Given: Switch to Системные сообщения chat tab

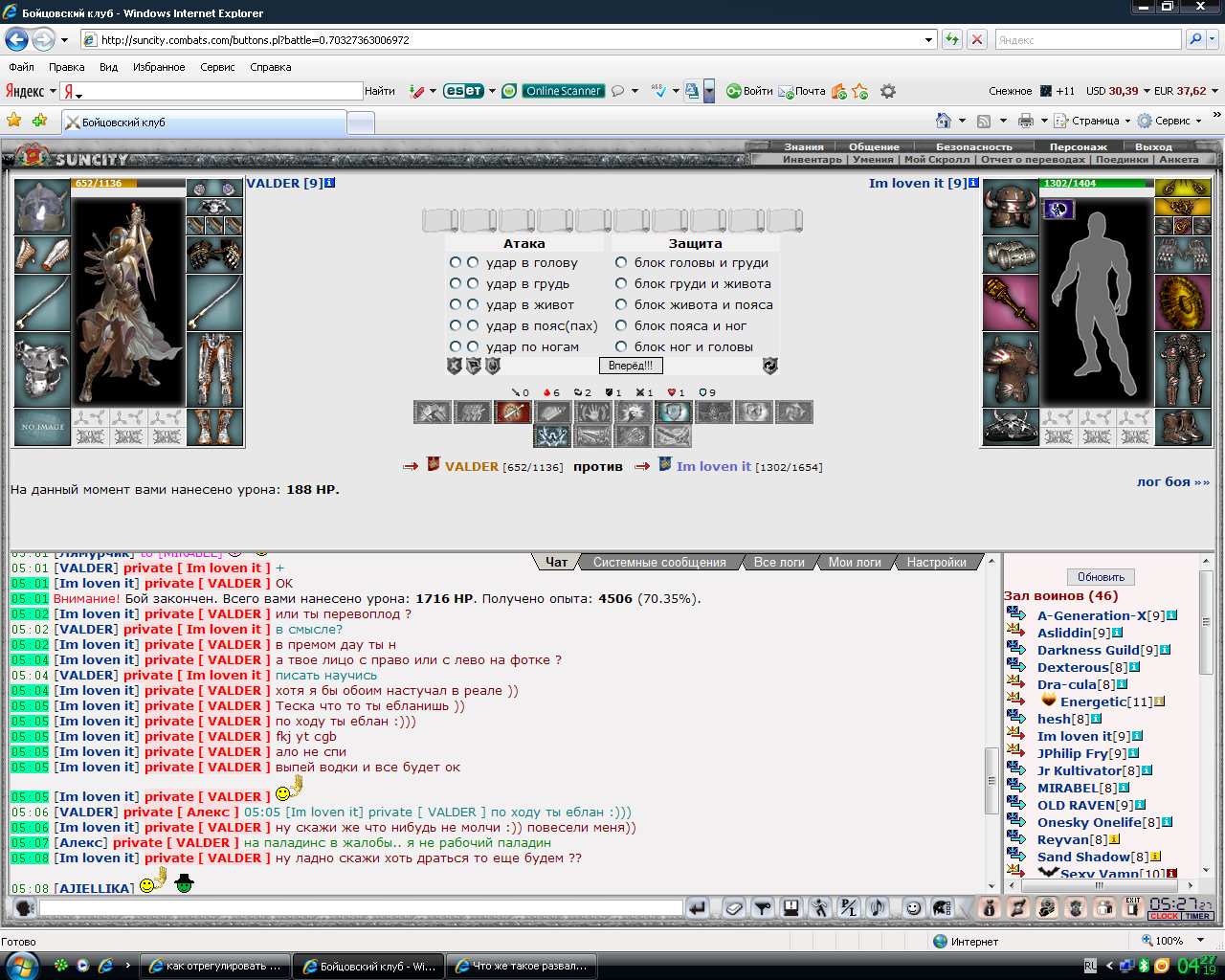Looking at the screenshot, I should [x=659, y=563].
